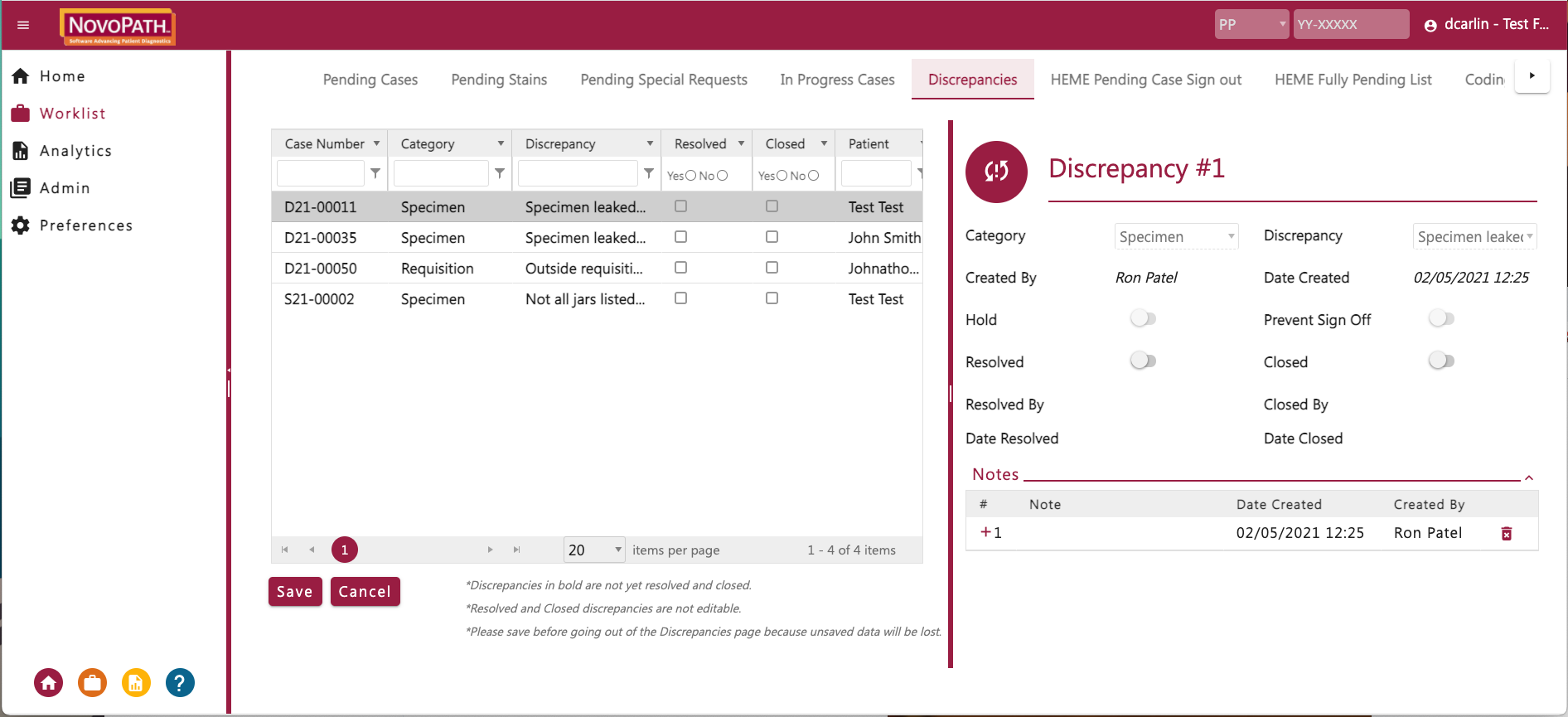Toggle the Hold switch
Viewport: 1568px width, 717px height.
click(x=1143, y=319)
